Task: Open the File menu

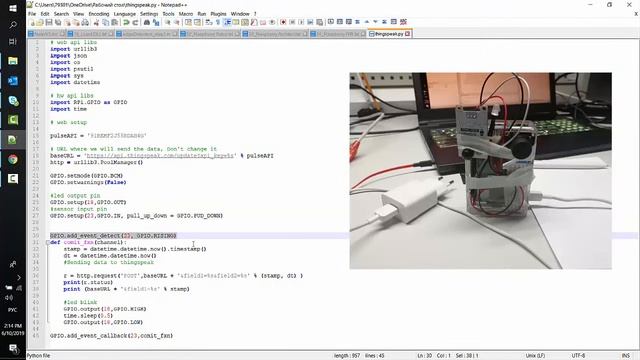Action: click(x=32, y=14)
